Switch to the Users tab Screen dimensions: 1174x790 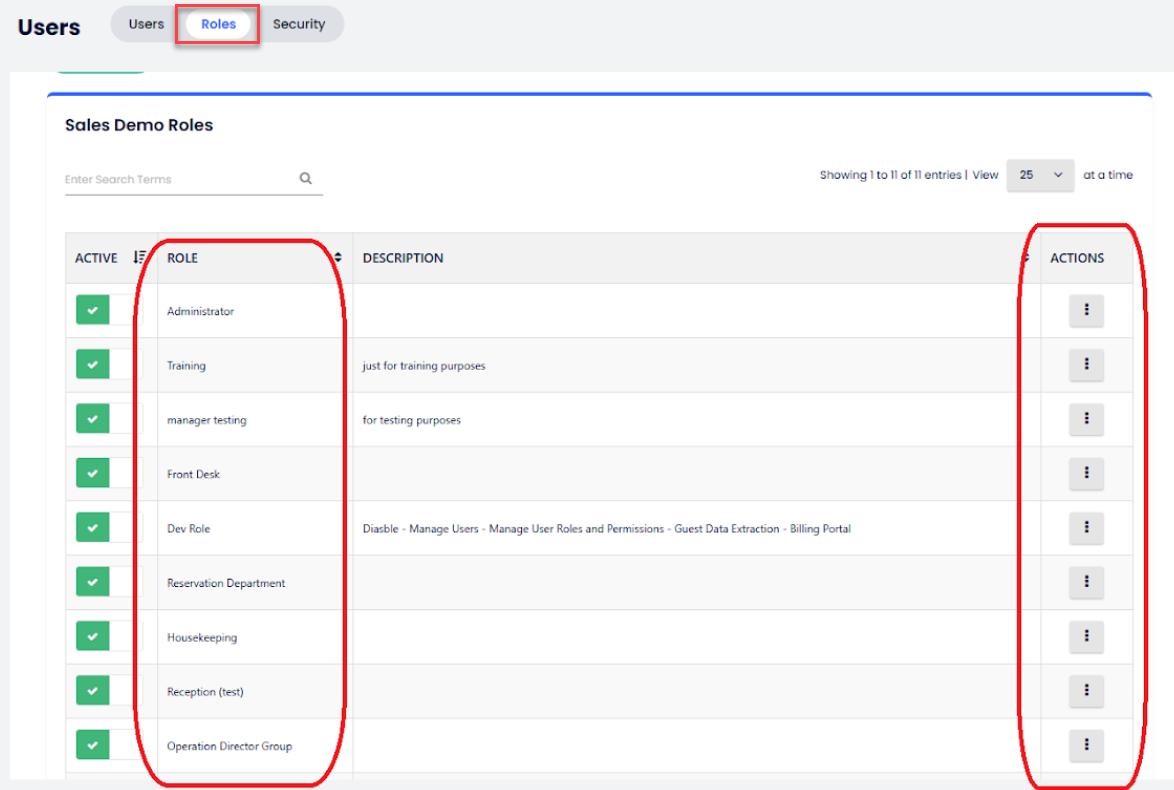(146, 24)
